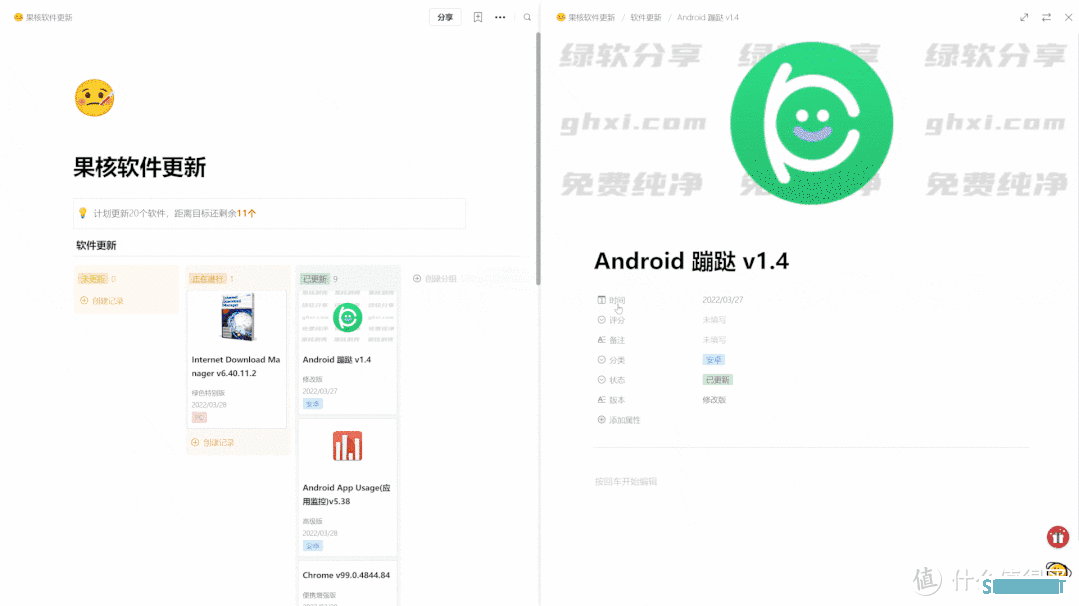
Task: Click the bookmark icon in the top bar
Action: (x=478, y=17)
